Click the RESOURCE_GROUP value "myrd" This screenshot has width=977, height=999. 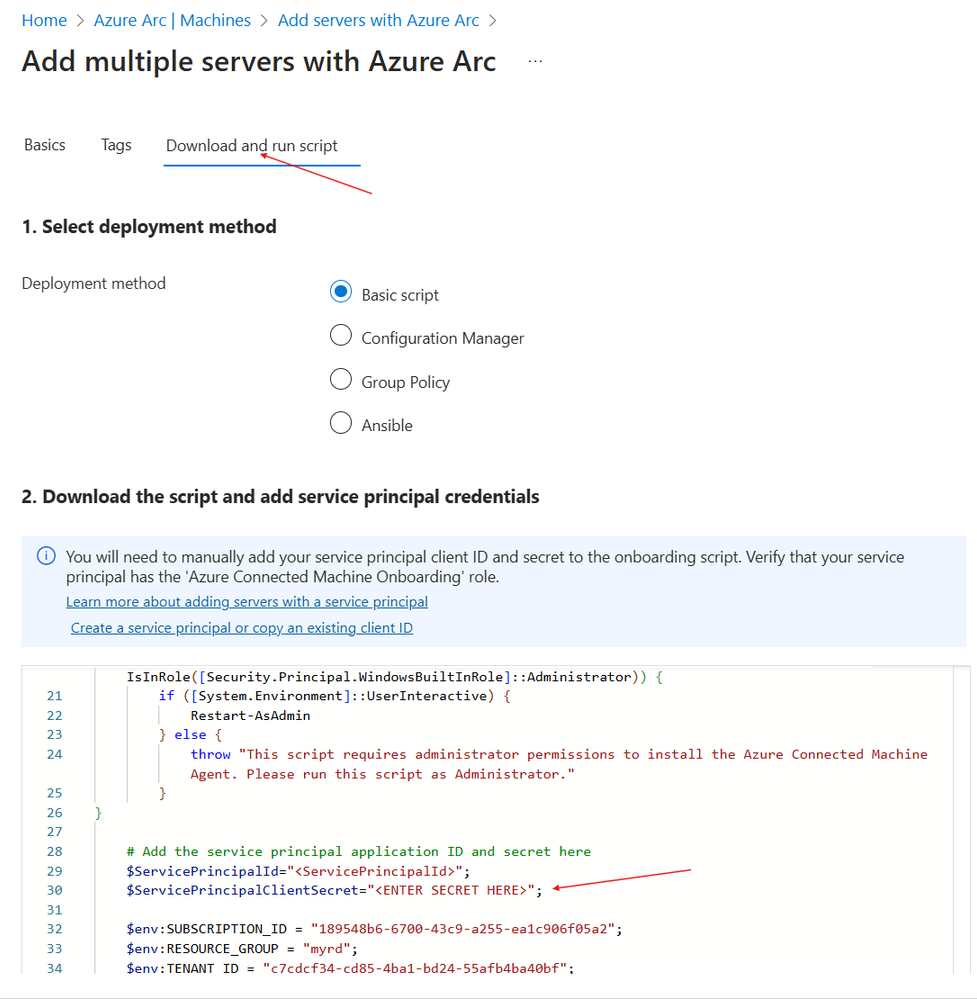pyautogui.click(x=327, y=949)
